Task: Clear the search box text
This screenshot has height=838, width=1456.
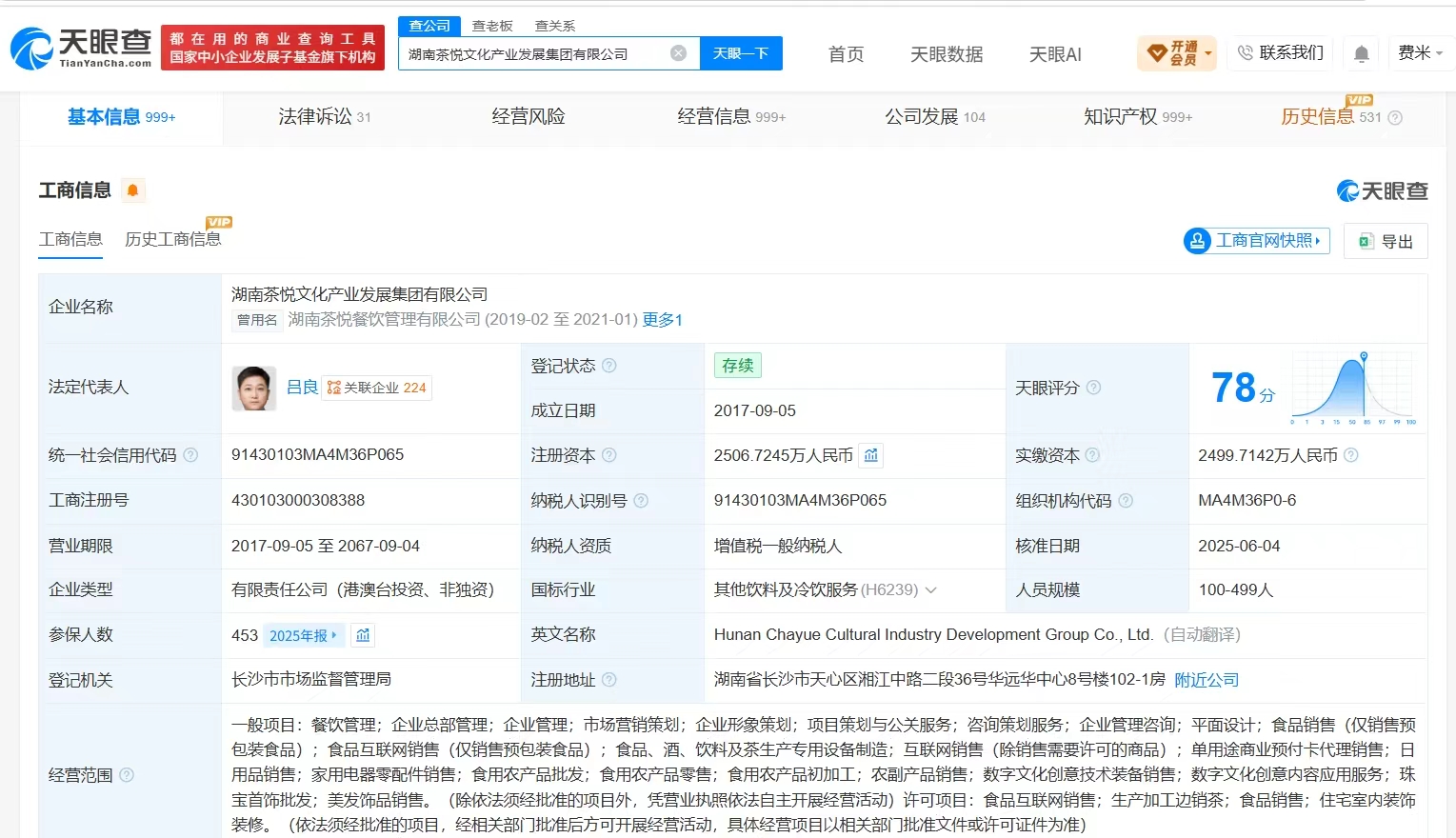Action: point(678,53)
